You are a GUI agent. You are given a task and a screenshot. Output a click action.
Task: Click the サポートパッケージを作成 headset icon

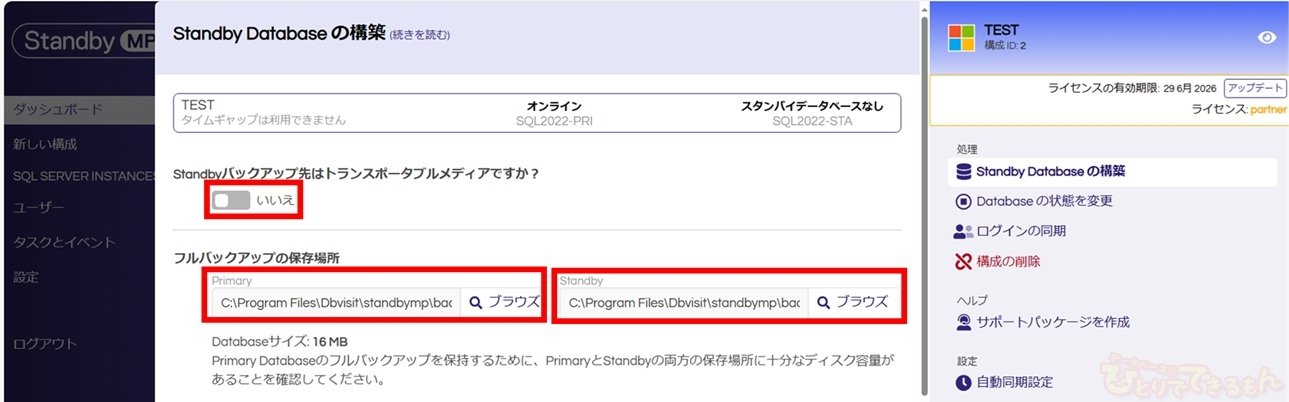coord(963,323)
